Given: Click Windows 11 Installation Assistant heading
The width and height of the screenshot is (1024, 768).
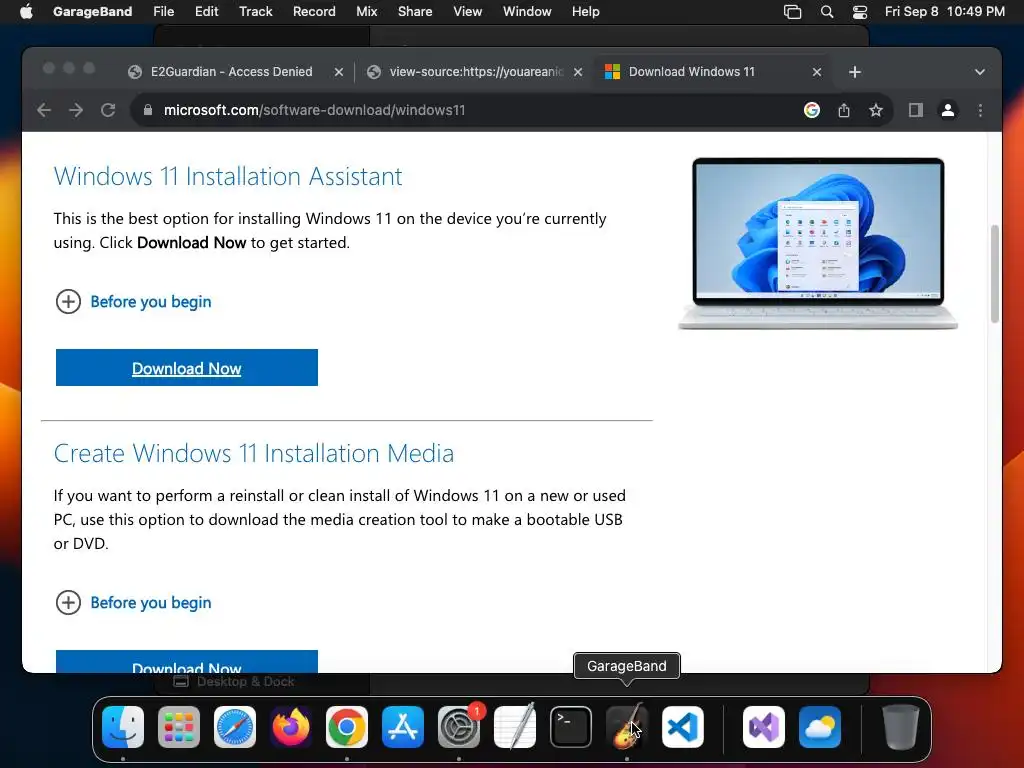Looking at the screenshot, I should coord(228,176).
